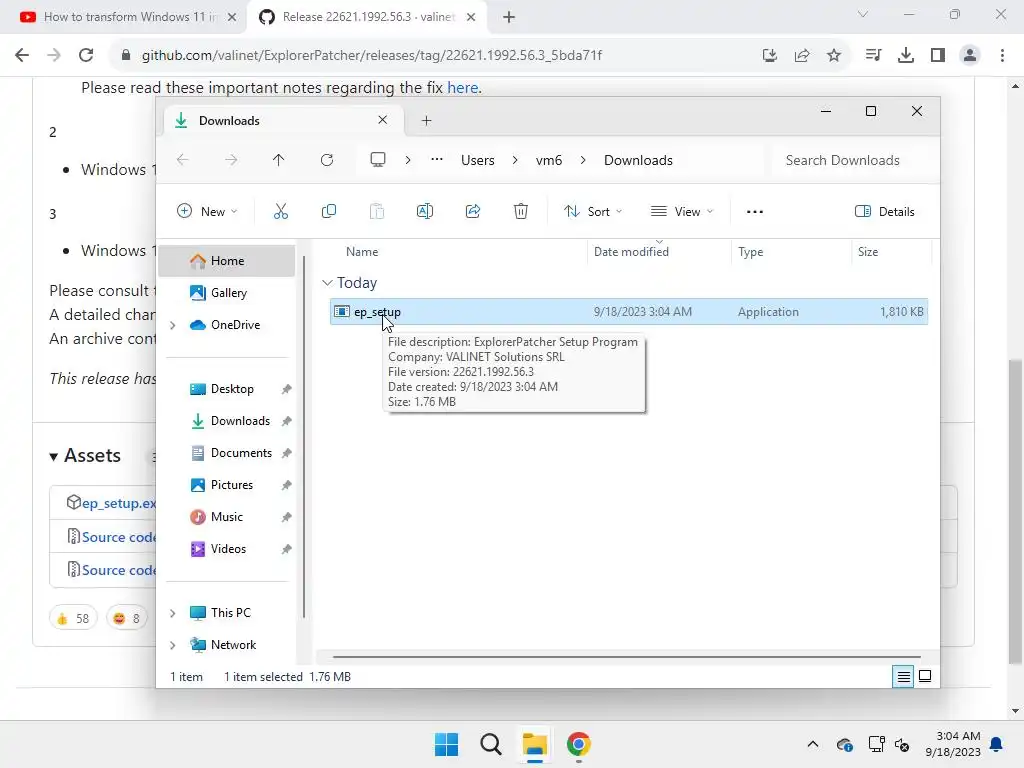
Task: Toggle Chrome side panel icon
Action: pyautogui.click(x=938, y=55)
